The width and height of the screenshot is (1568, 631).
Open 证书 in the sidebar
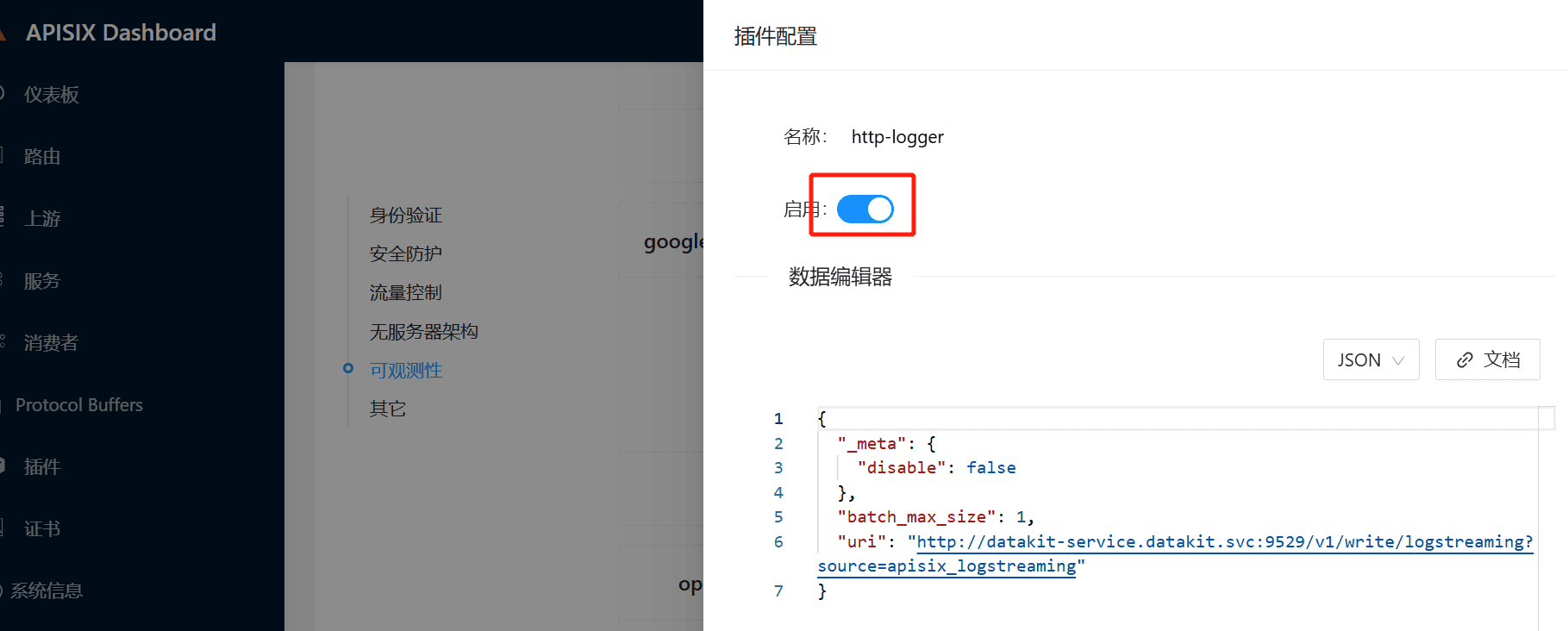[x=42, y=529]
